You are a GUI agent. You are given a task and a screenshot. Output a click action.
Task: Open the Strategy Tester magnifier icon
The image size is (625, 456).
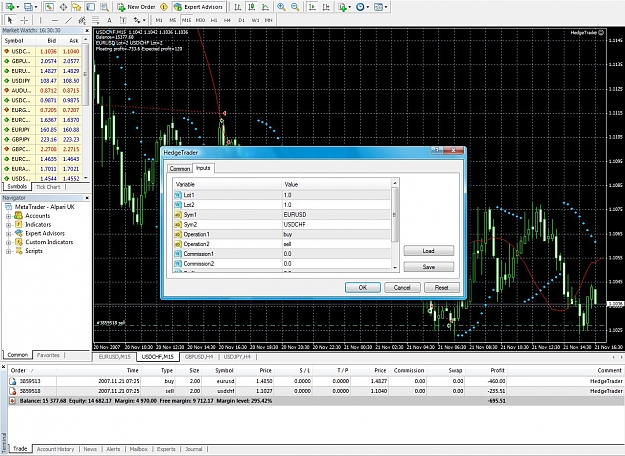click(104, 7)
